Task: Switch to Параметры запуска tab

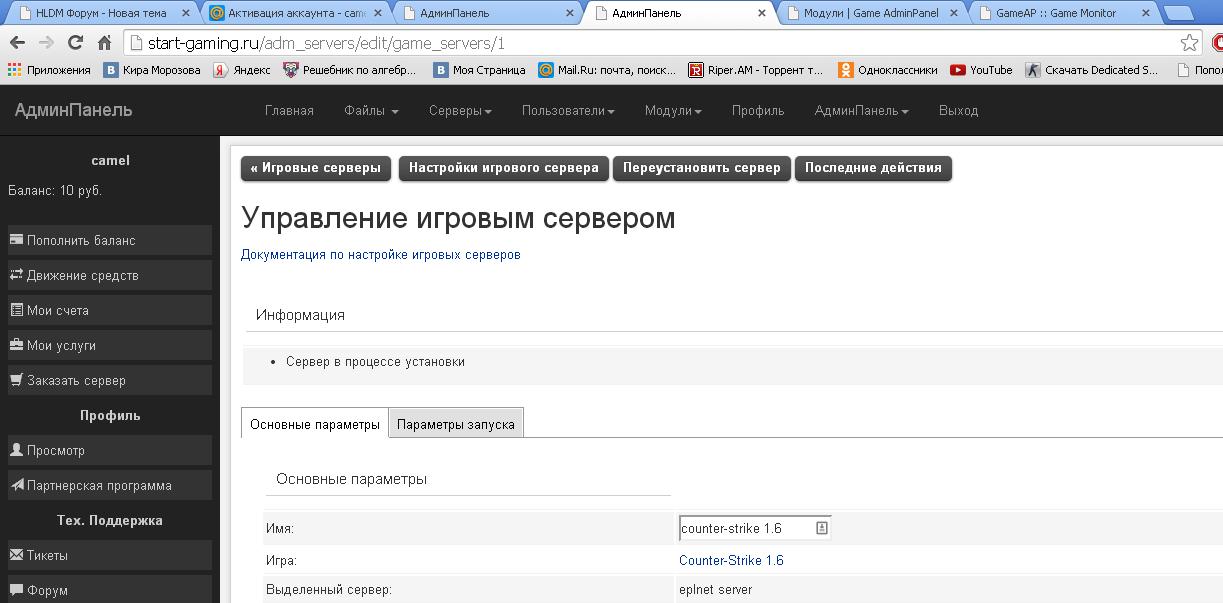Action: pos(455,424)
